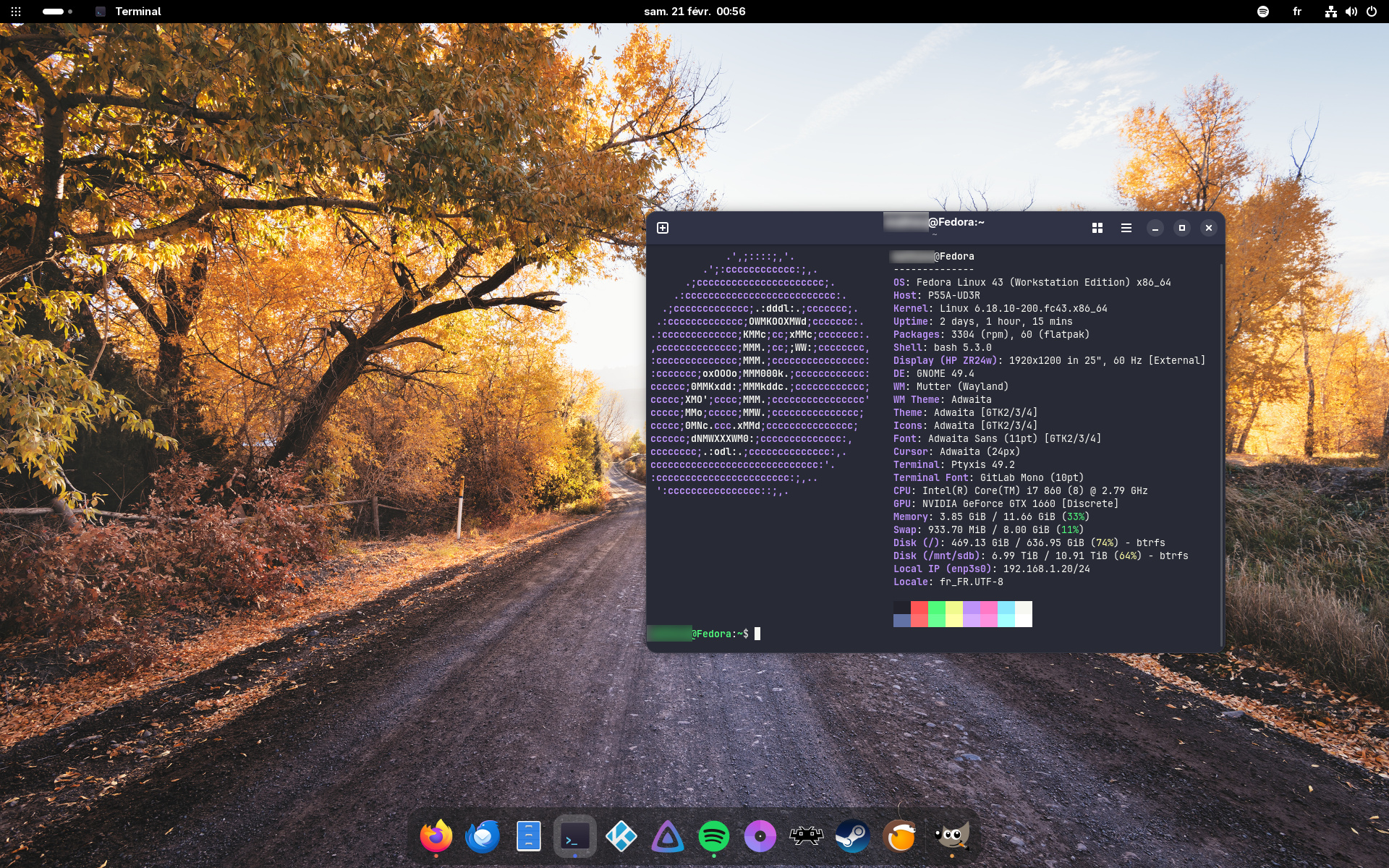Open Lollypop music player from the dock
Image resolution: width=1389 pixels, height=868 pixels.
click(x=760, y=836)
